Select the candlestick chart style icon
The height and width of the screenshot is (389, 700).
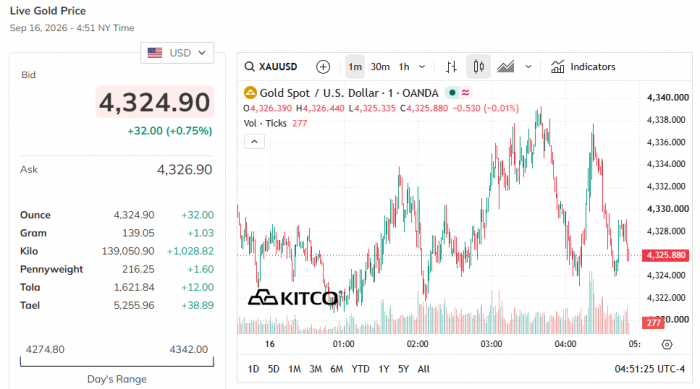point(478,67)
